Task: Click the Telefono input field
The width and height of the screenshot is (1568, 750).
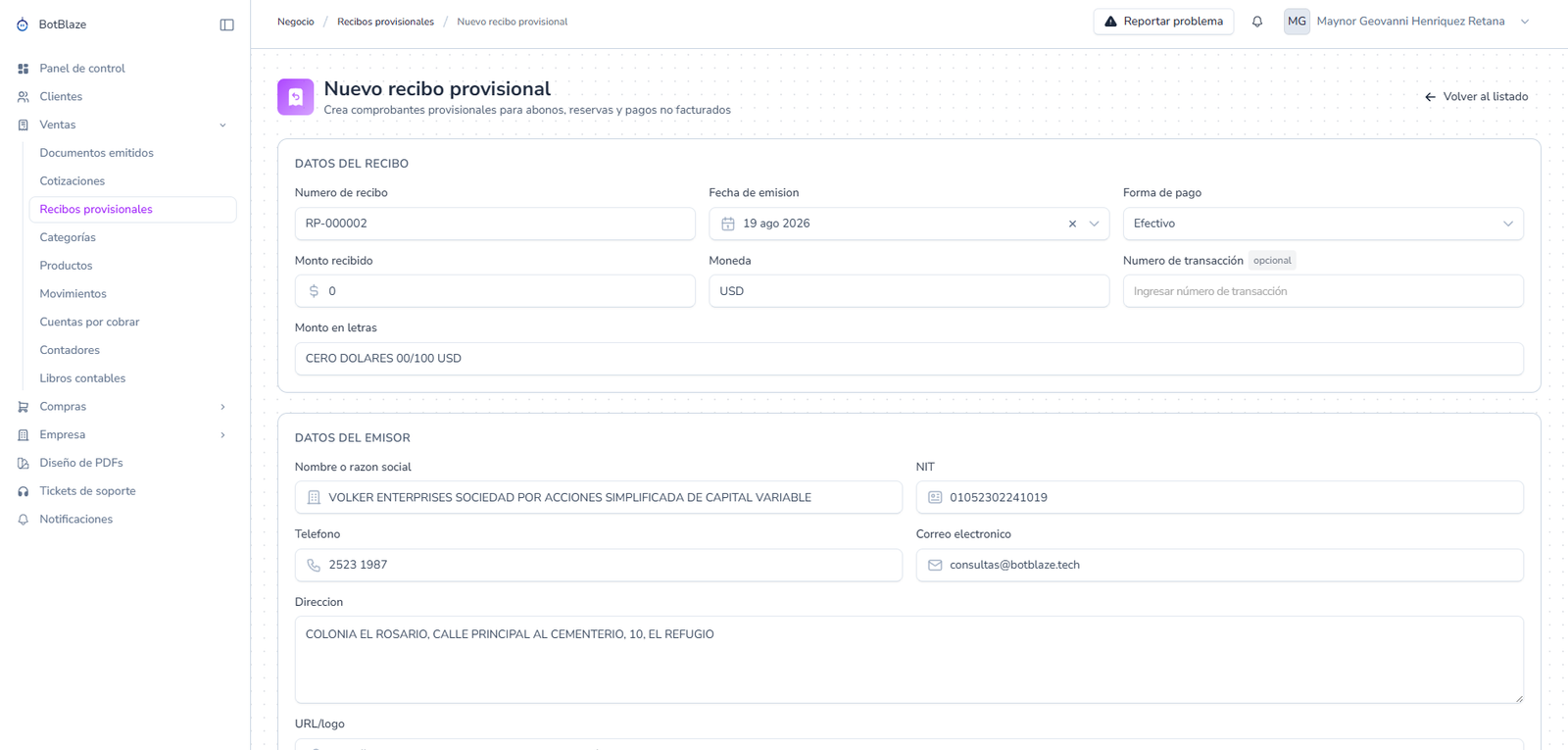Action: (x=599, y=566)
